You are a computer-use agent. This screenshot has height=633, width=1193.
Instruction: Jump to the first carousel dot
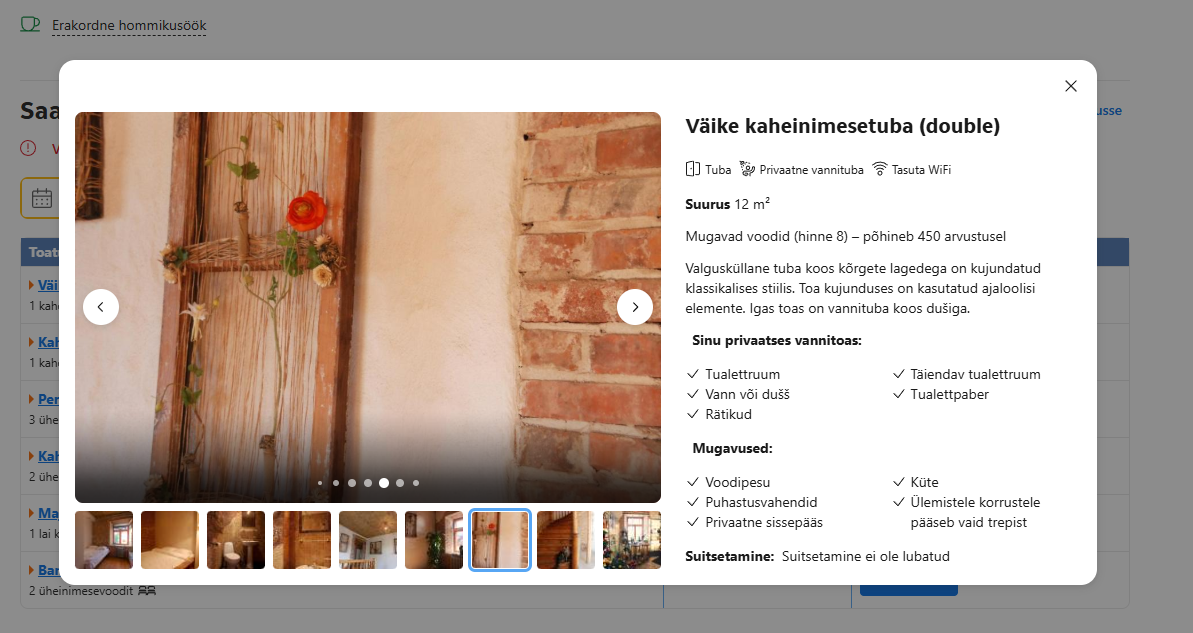[x=320, y=483]
